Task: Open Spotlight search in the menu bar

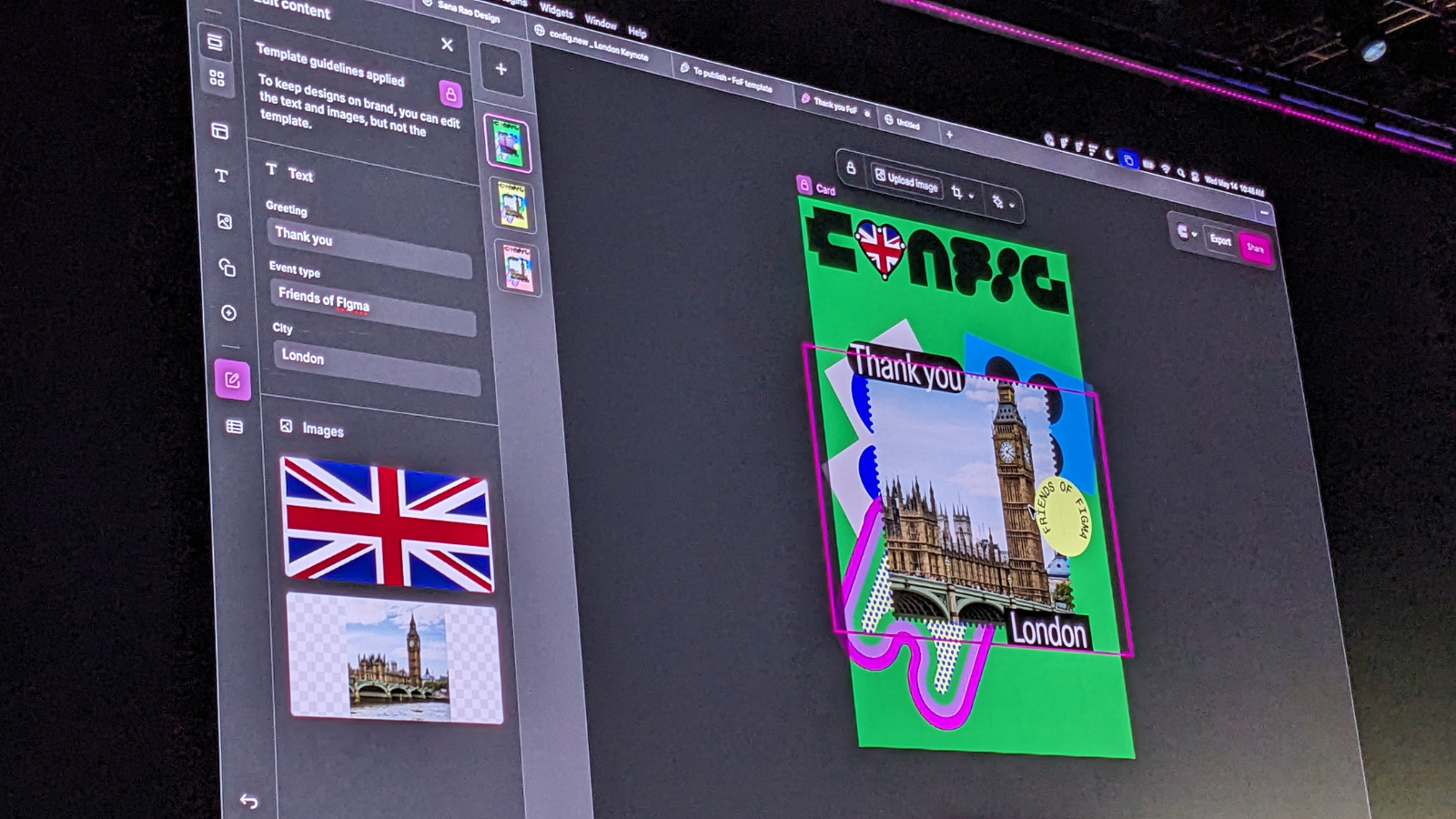Action: pyautogui.click(x=1180, y=172)
